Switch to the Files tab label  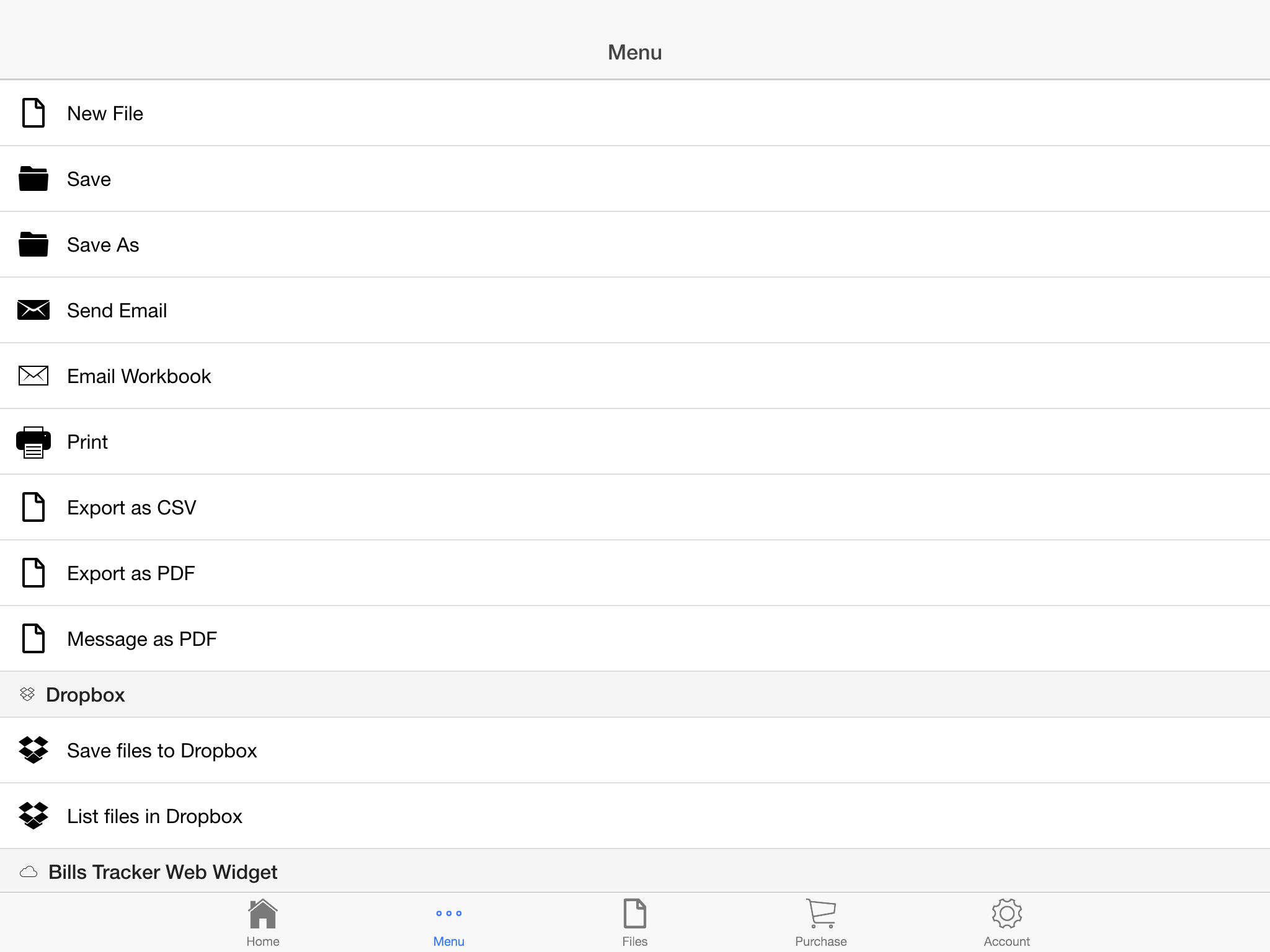coord(635,941)
